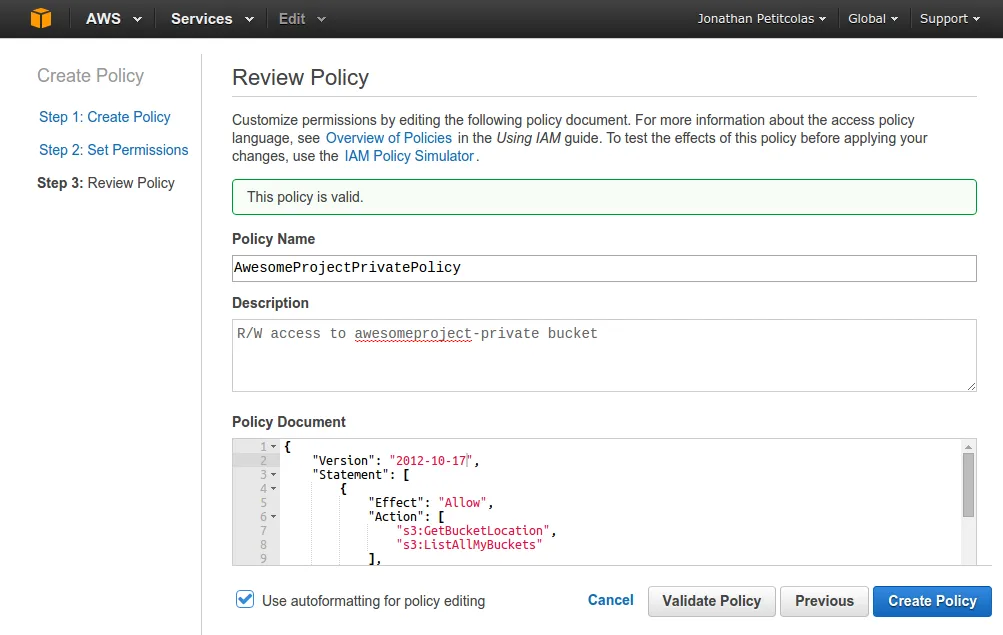Click the Create Policy button
This screenshot has width=1003, height=635.
(931, 601)
